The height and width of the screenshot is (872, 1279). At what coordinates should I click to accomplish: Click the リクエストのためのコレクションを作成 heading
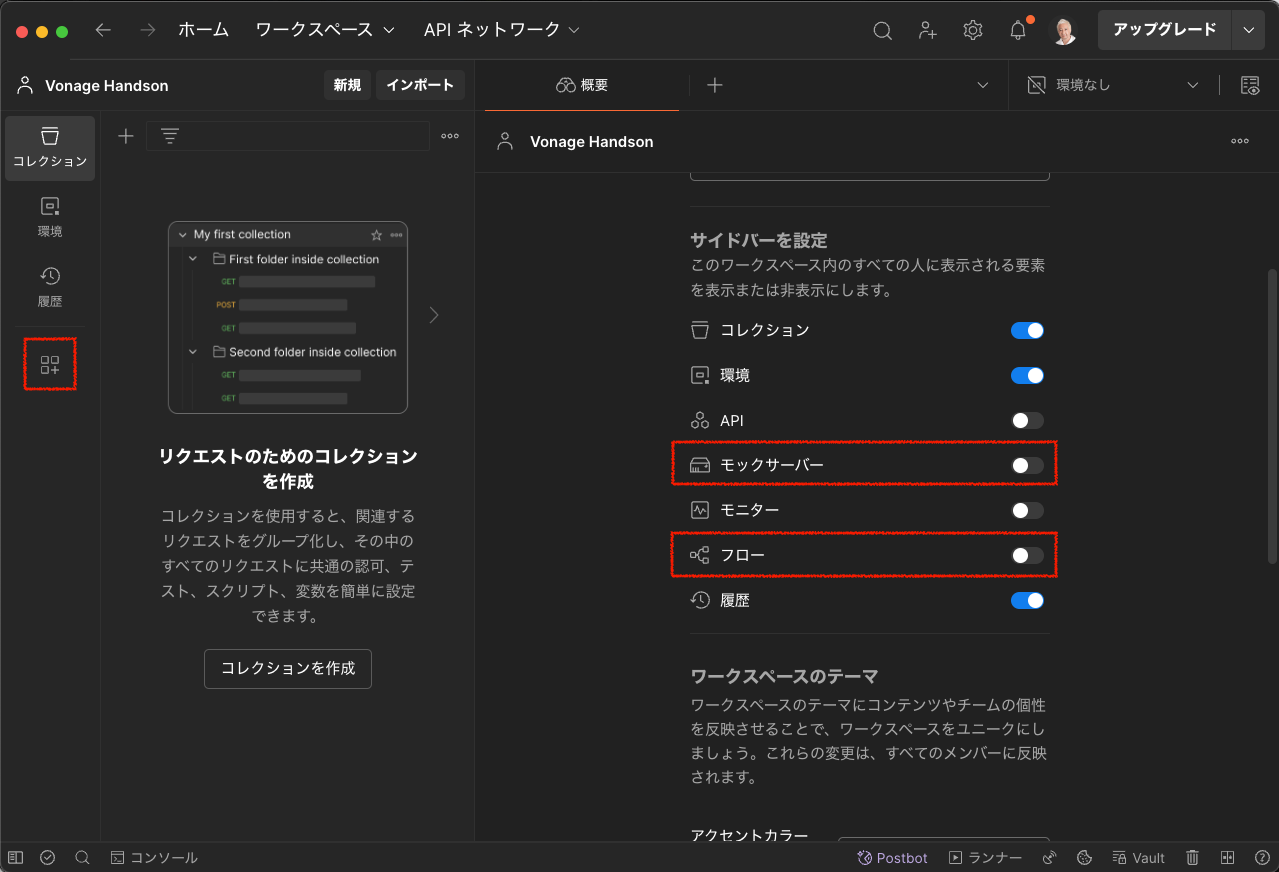pos(288,469)
